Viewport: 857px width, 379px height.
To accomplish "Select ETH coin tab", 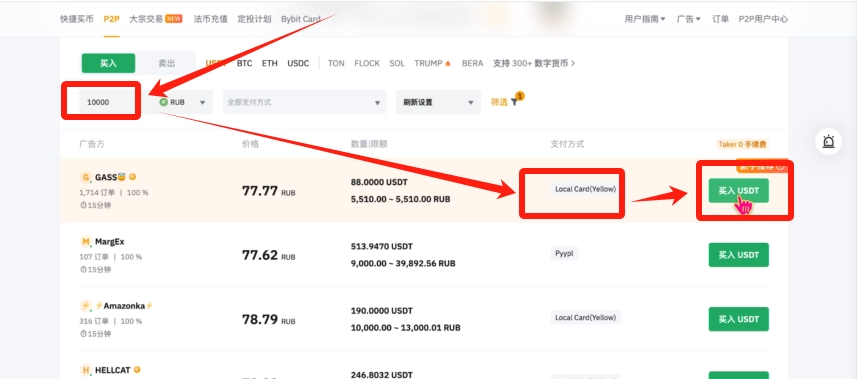I will pyautogui.click(x=269, y=63).
